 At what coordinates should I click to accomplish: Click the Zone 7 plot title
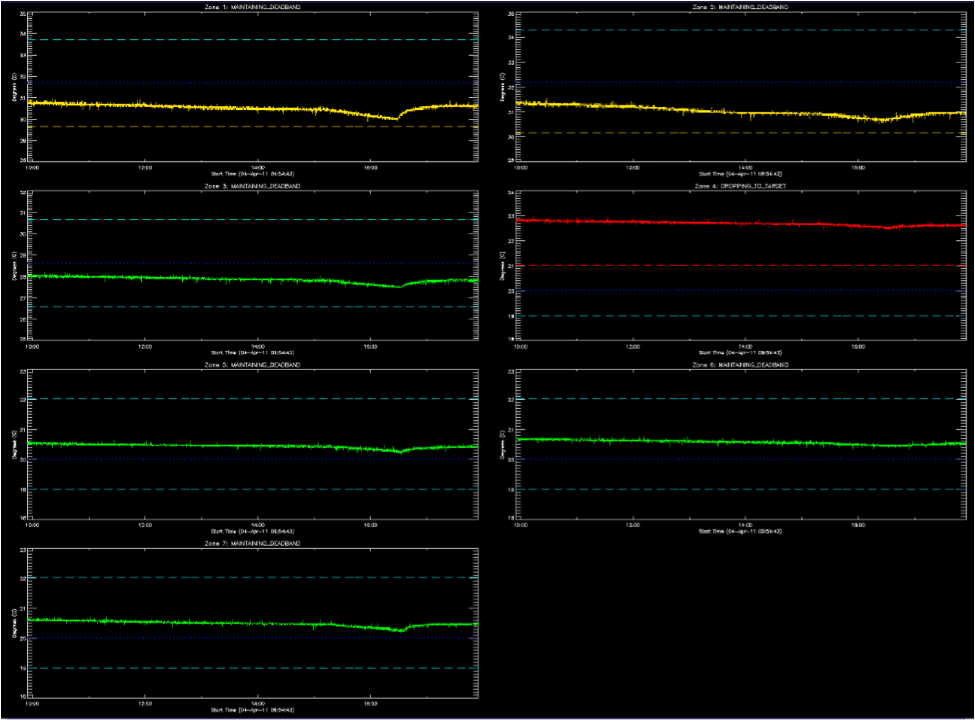(x=253, y=543)
